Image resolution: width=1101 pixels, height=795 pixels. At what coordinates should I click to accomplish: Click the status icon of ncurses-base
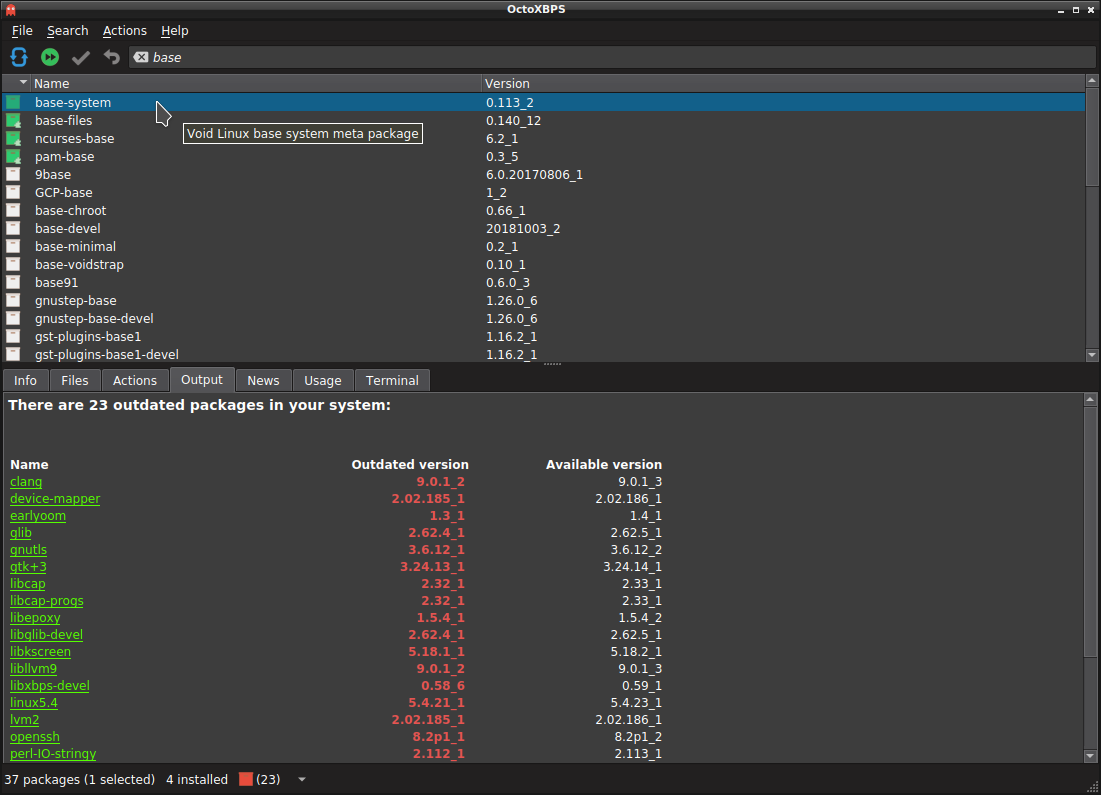point(13,138)
